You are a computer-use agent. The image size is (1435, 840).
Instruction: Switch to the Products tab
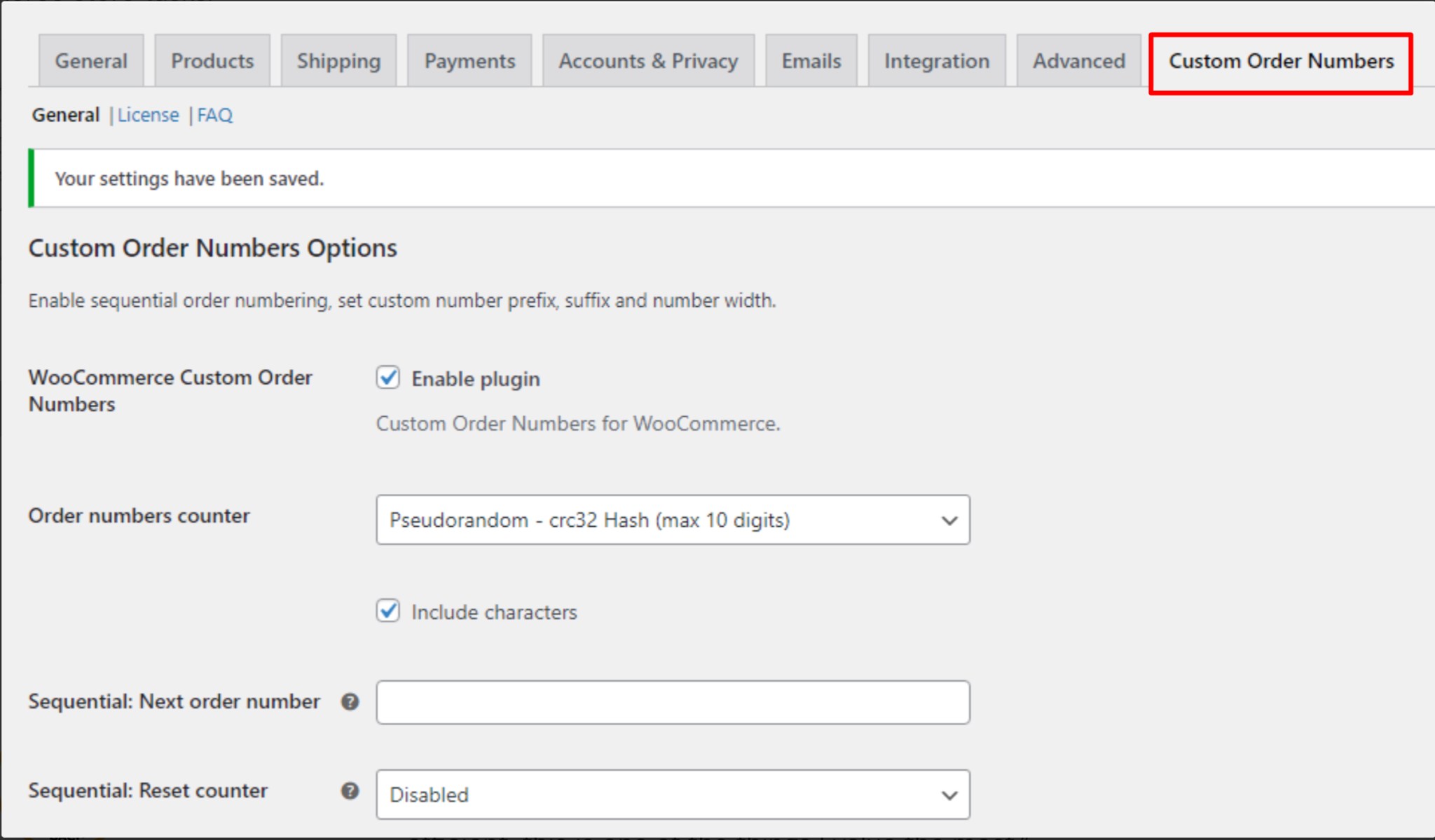tap(212, 60)
